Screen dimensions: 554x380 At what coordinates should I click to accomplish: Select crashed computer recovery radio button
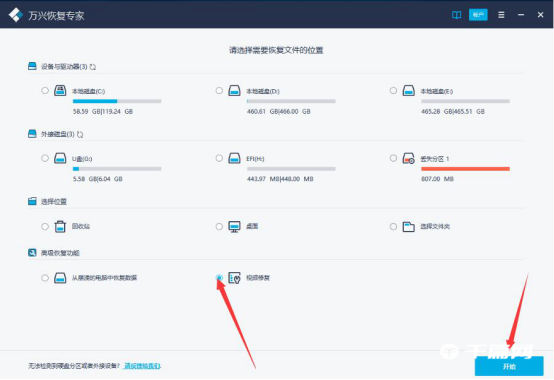tap(45, 278)
